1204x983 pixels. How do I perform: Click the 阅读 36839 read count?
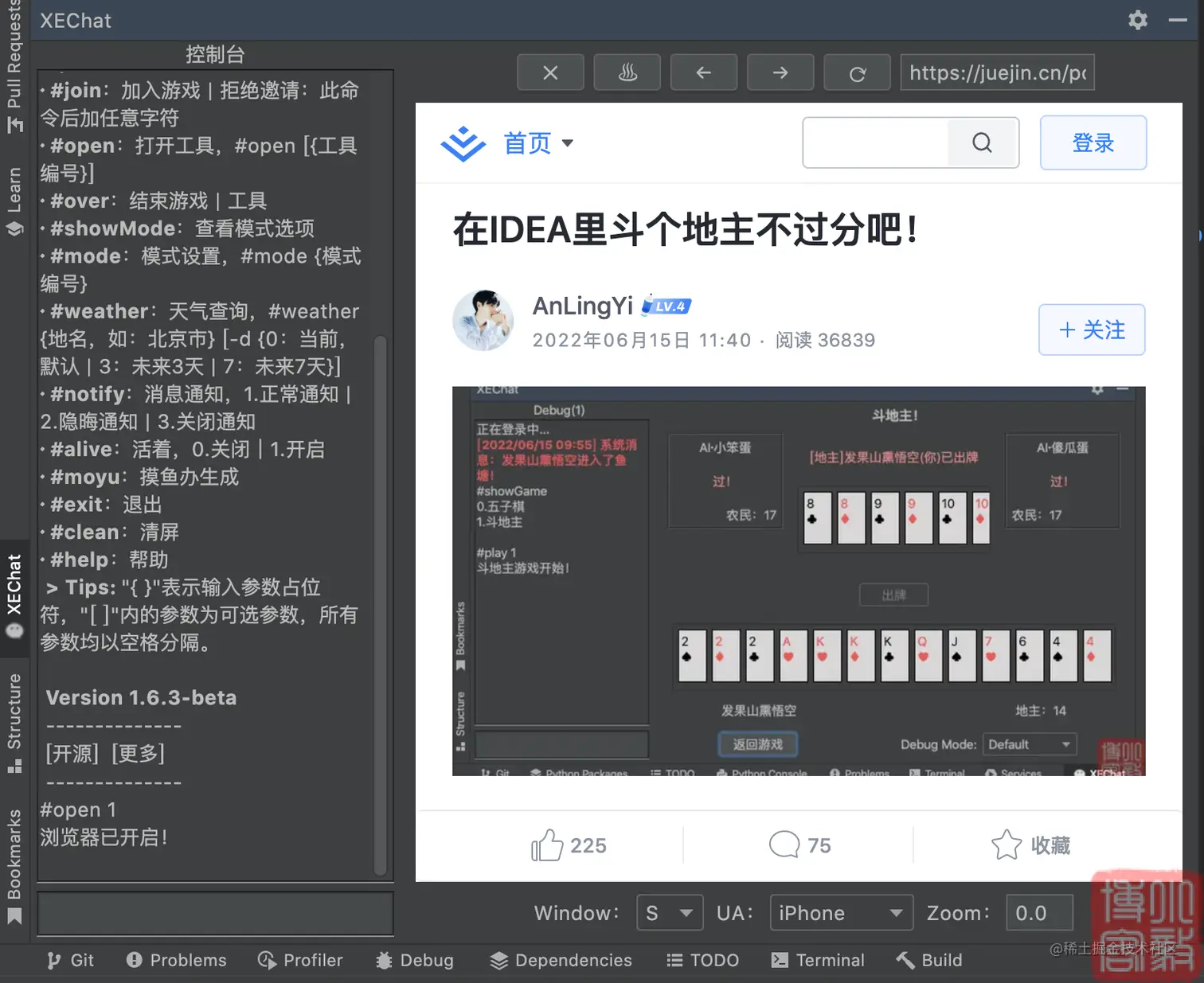[825, 341]
